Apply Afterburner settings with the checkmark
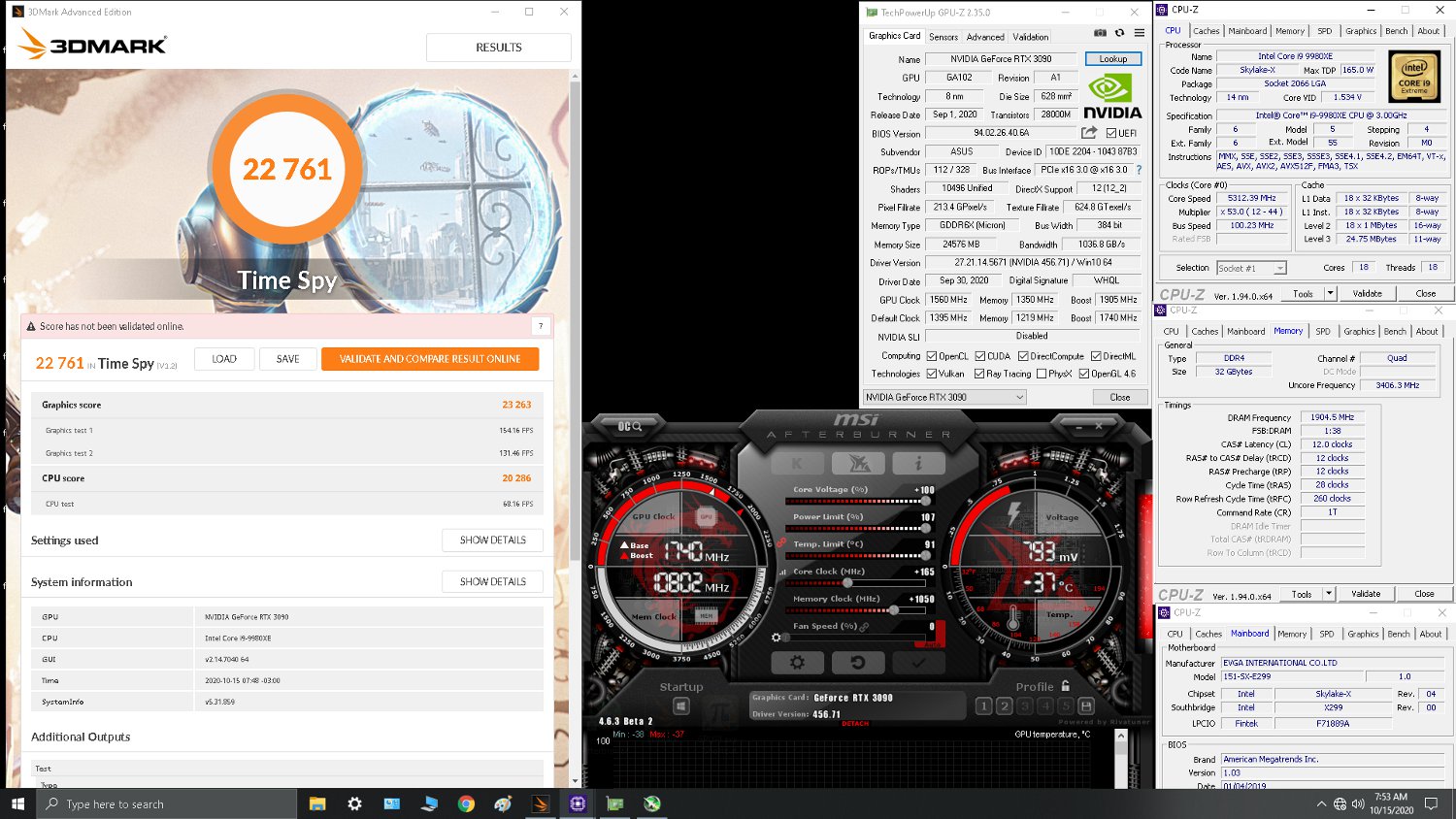The image size is (1456, 819). click(x=918, y=663)
